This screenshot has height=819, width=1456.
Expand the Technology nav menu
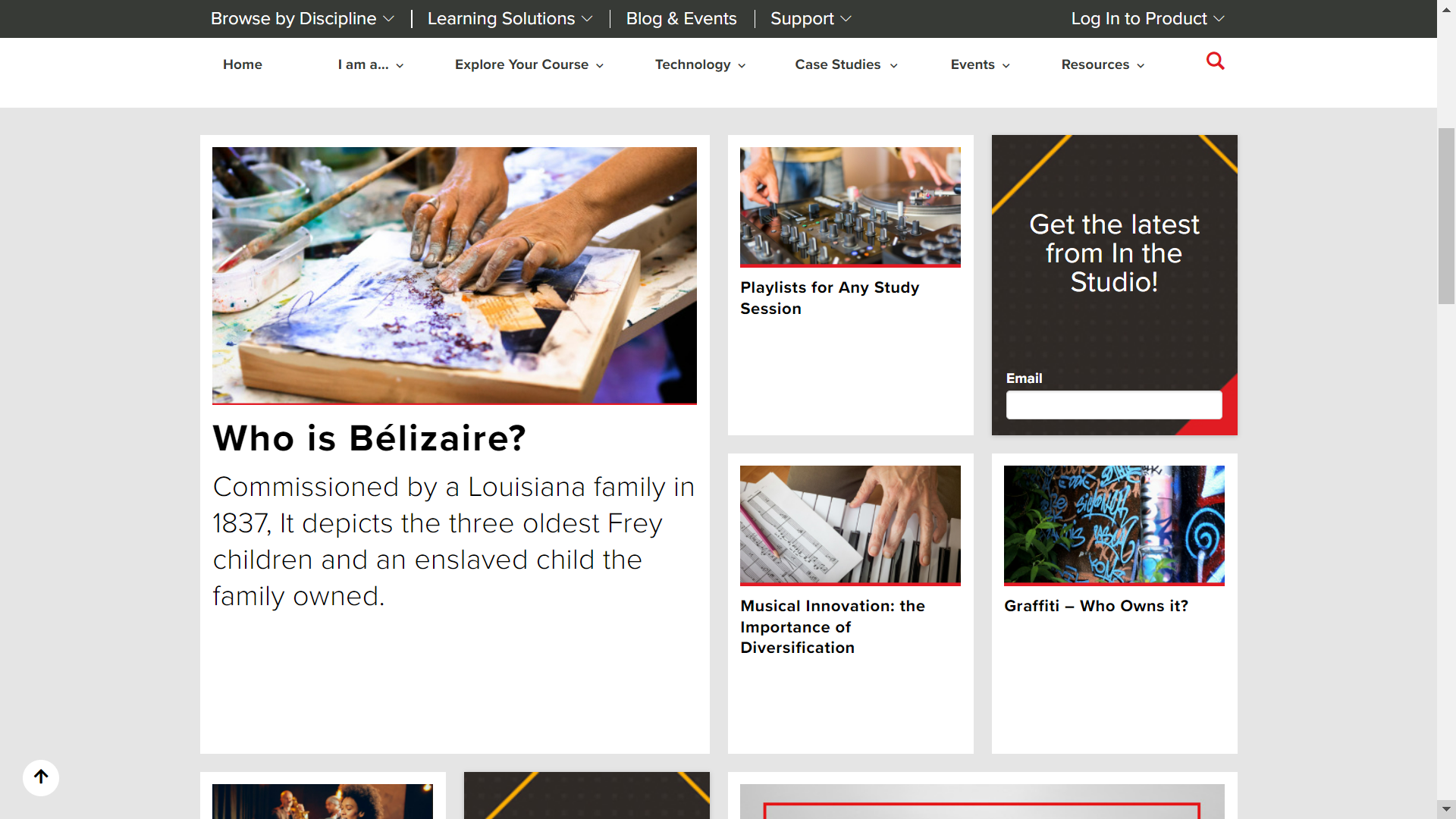coord(699,65)
